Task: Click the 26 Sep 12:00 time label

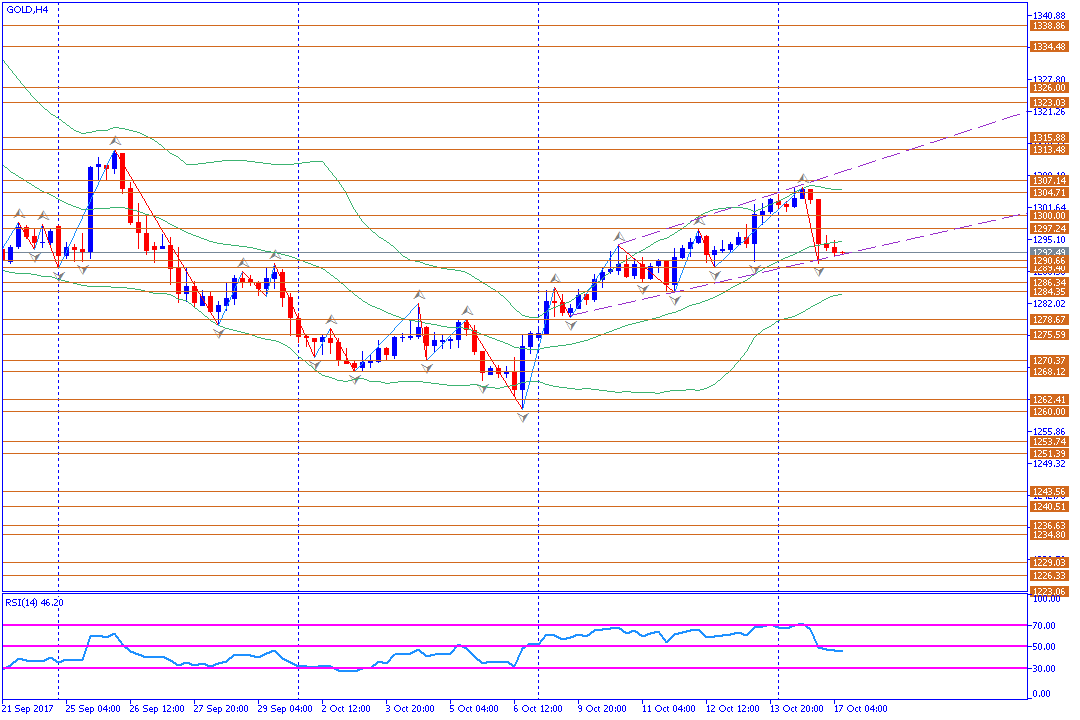Action: (157, 708)
